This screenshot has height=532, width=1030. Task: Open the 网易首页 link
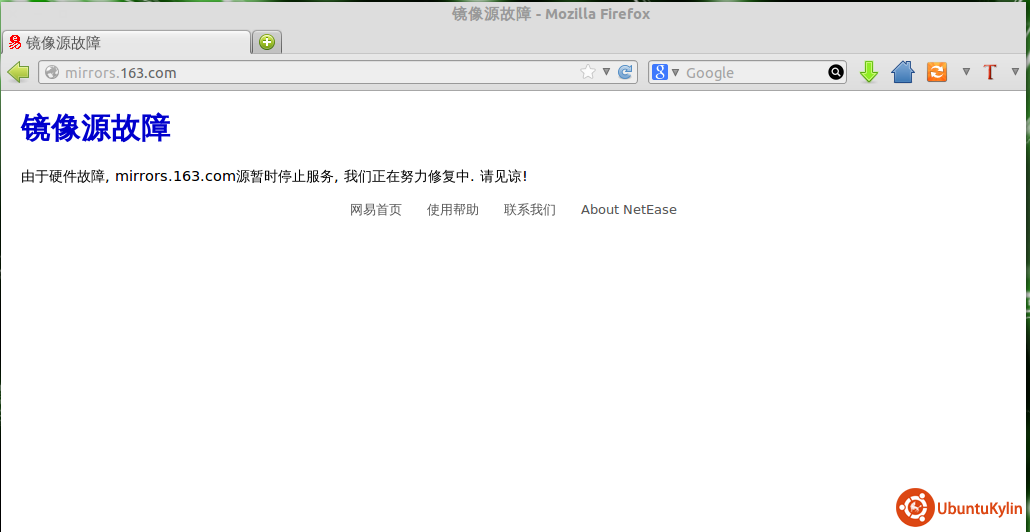pyautogui.click(x=375, y=210)
